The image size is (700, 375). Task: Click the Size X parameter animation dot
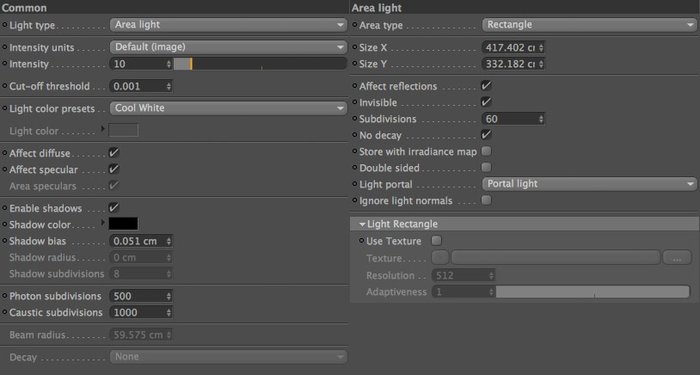tap(355, 47)
